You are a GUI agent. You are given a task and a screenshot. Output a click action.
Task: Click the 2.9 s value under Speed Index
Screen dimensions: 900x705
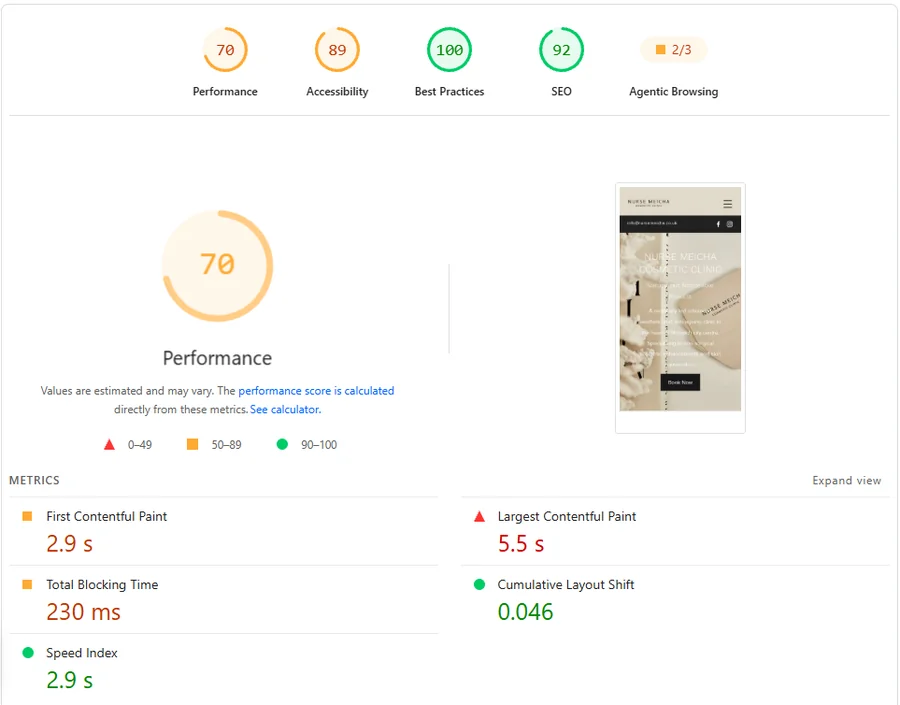point(69,680)
